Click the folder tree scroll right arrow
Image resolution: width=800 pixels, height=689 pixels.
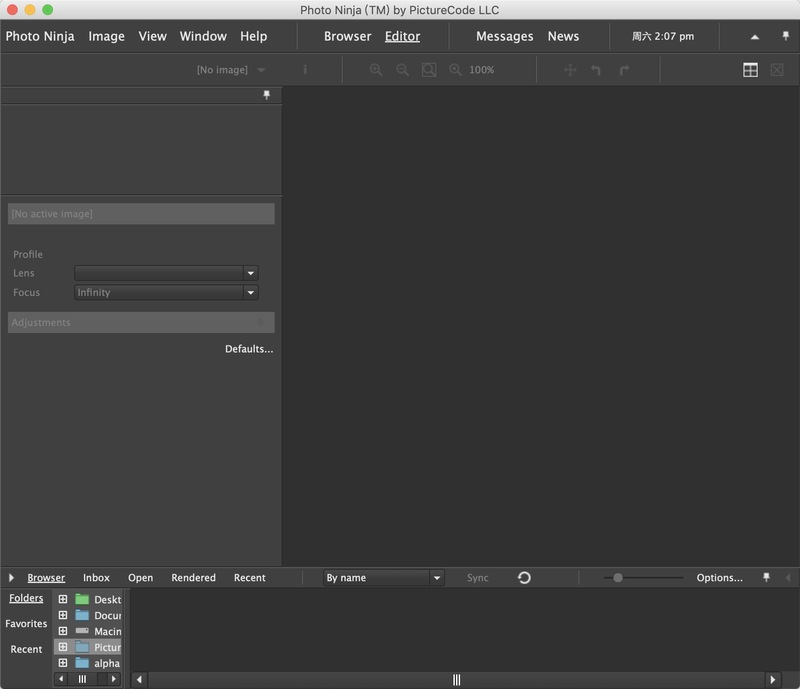tap(113, 679)
